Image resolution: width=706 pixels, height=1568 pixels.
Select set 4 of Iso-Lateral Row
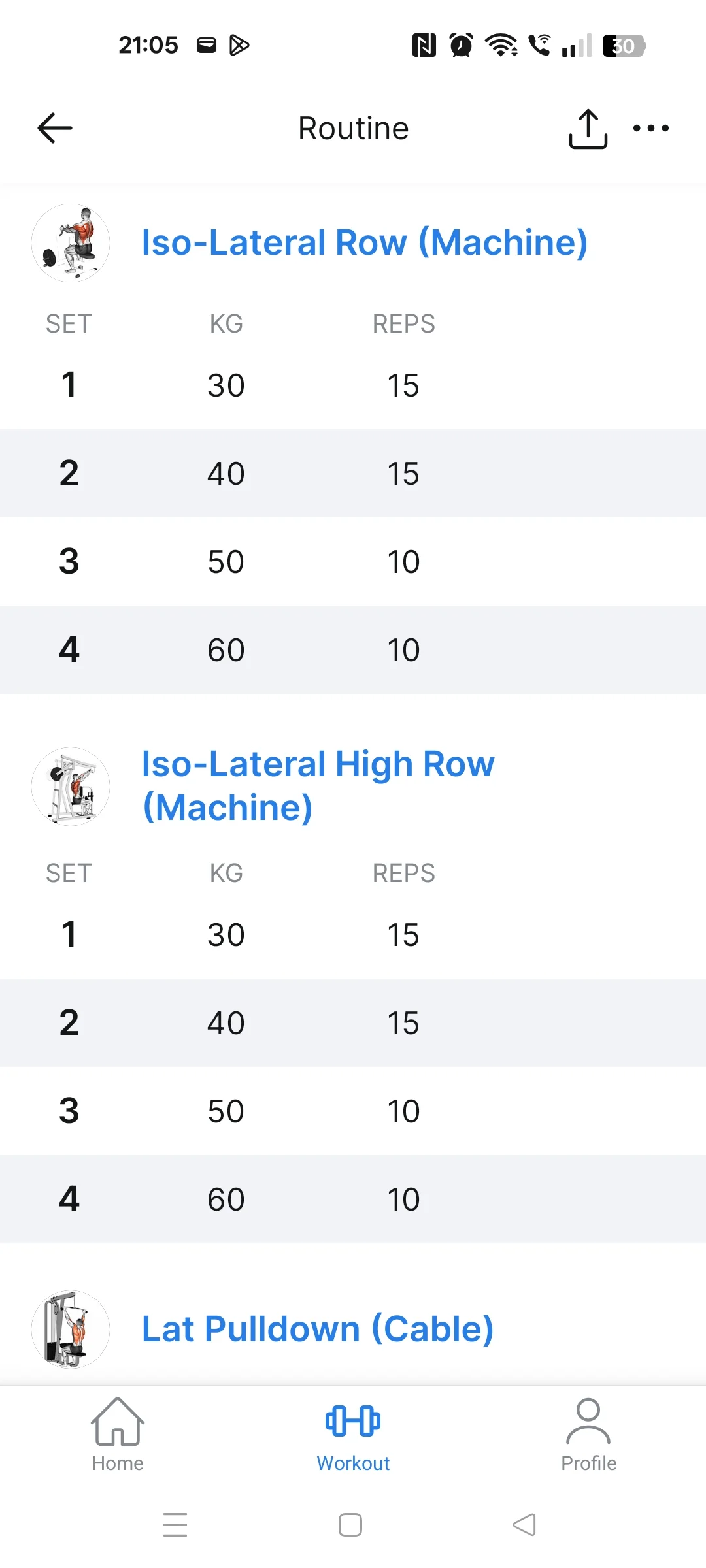(x=353, y=649)
